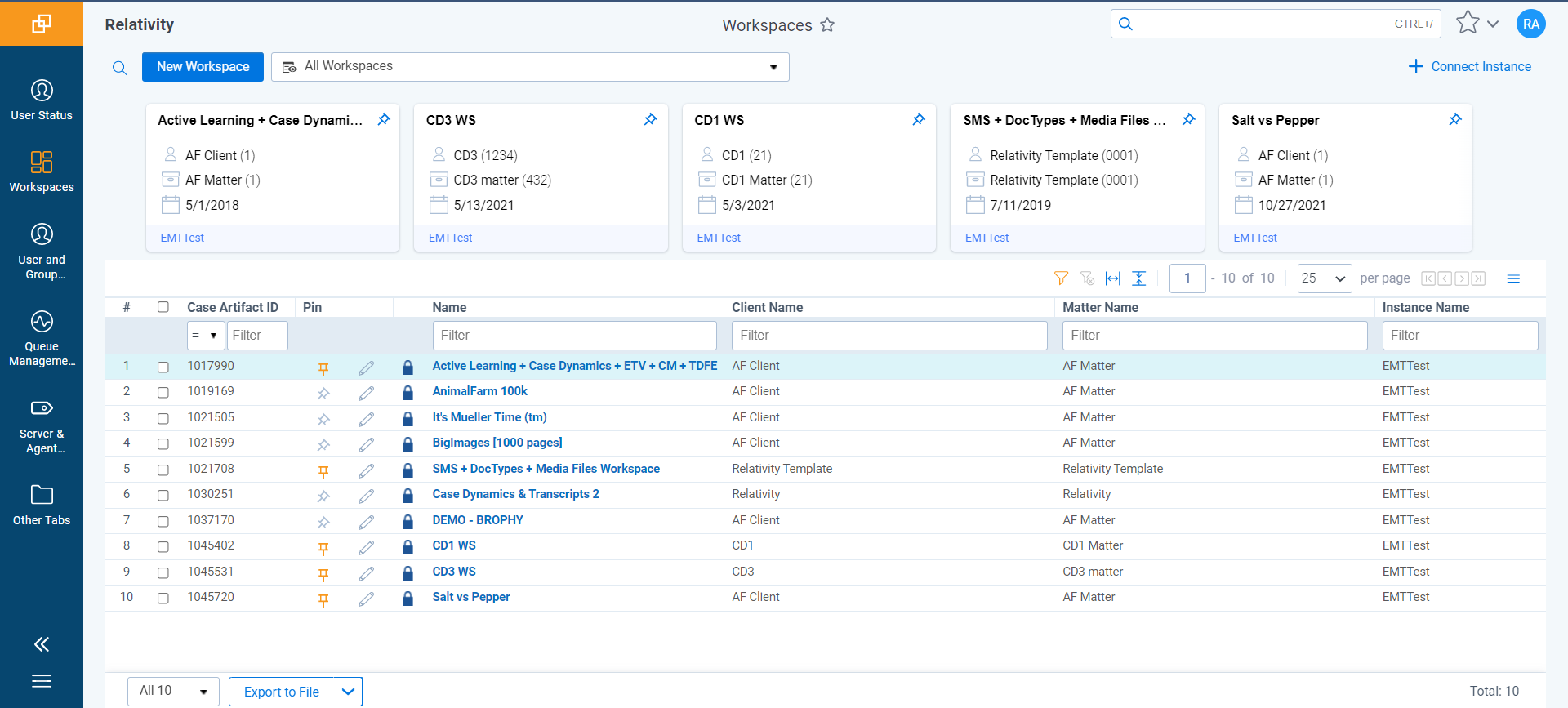Open SMS + DocTypes + Media Files Workspace
Viewport: 1568px width, 708px height.
coord(546,469)
